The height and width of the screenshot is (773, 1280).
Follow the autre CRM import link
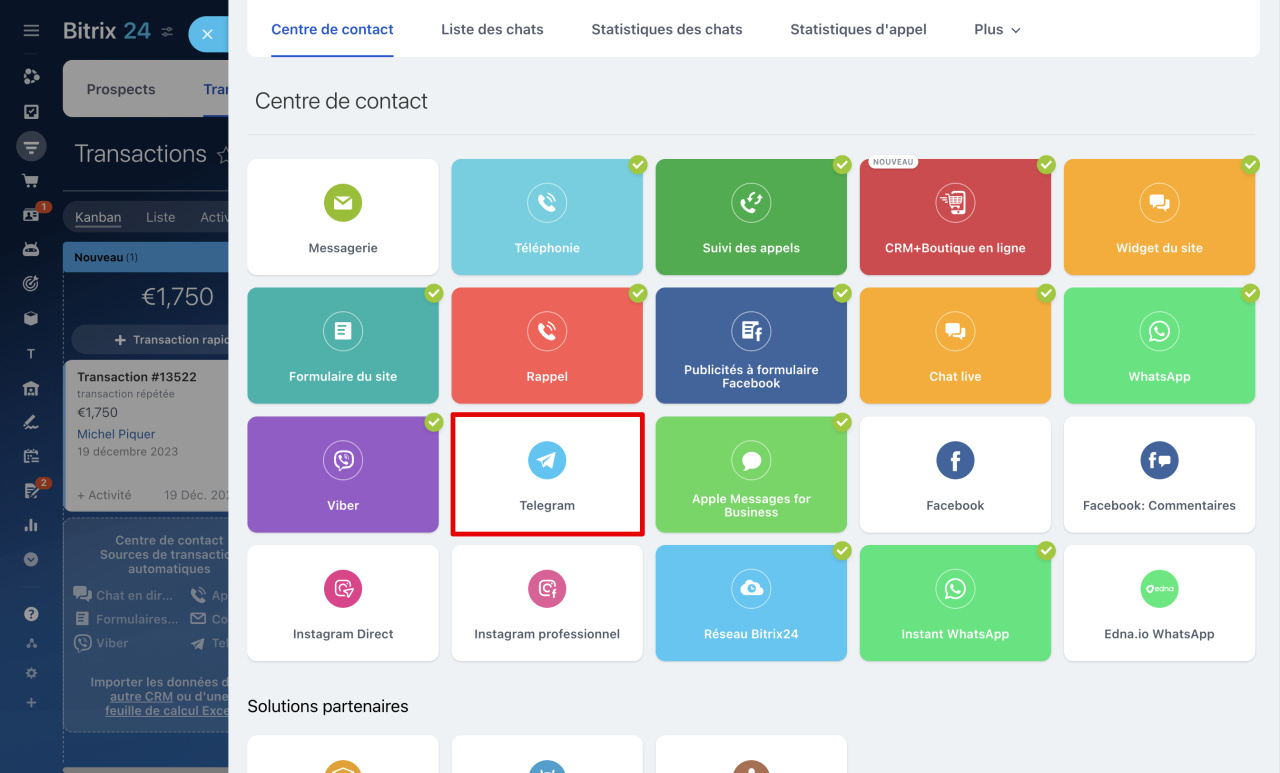tap(140, 697)
